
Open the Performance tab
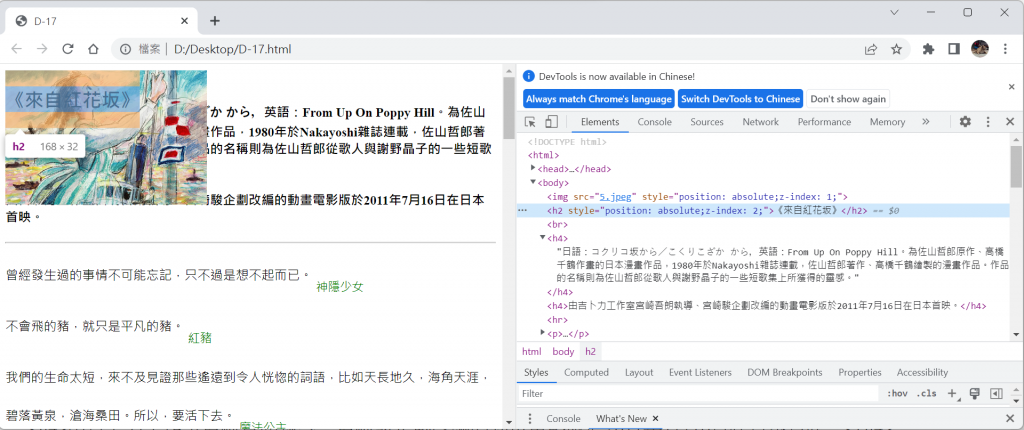tap(824, 122)
